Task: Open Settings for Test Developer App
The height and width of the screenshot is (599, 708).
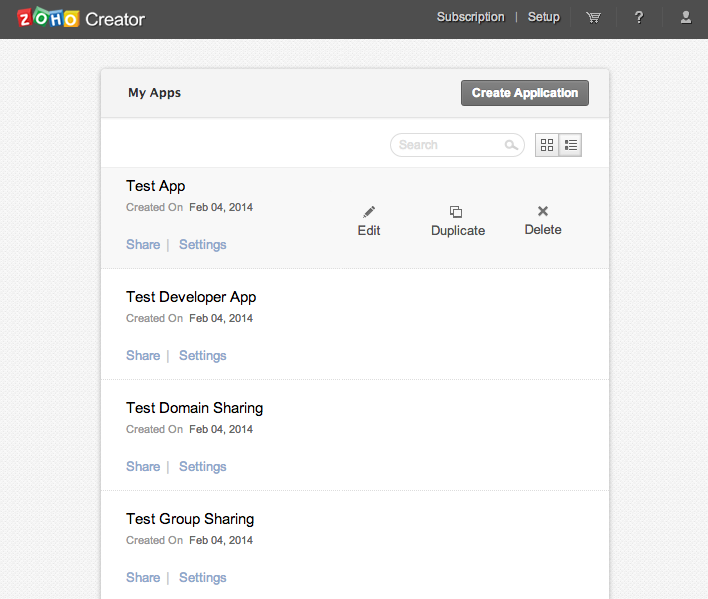Action: point(202,355)
